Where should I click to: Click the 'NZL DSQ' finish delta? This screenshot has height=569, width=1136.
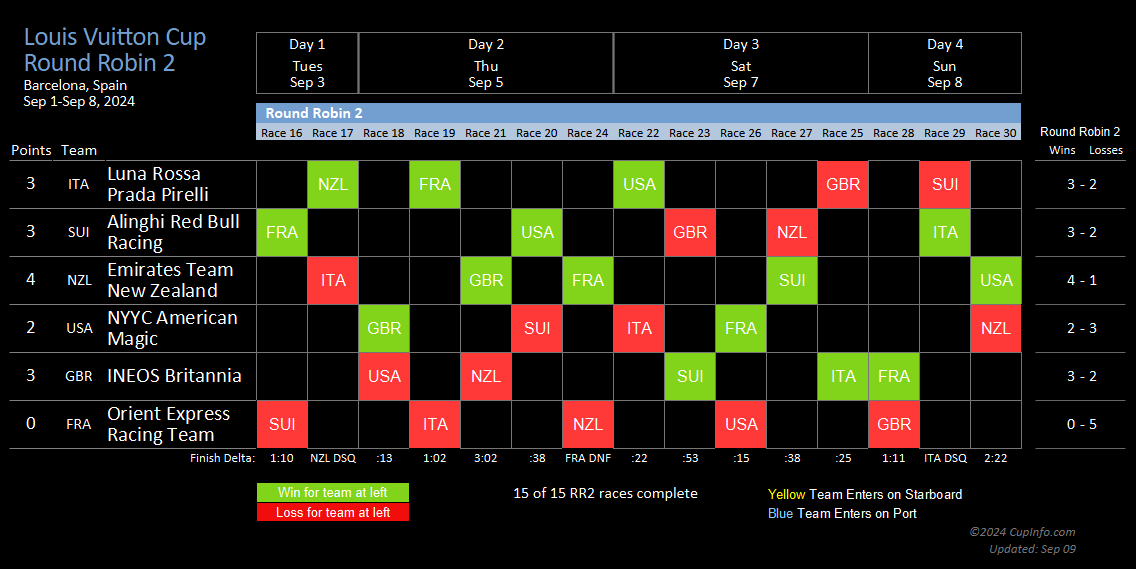tap(333, 458)
